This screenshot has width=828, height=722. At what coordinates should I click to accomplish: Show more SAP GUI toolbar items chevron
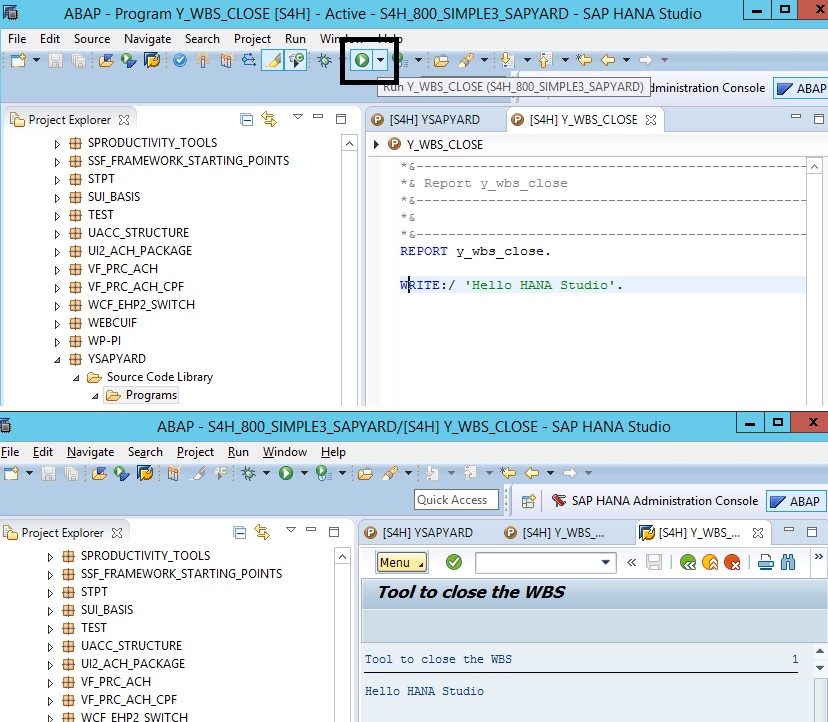pyautogui.click(x=818, y=556)
